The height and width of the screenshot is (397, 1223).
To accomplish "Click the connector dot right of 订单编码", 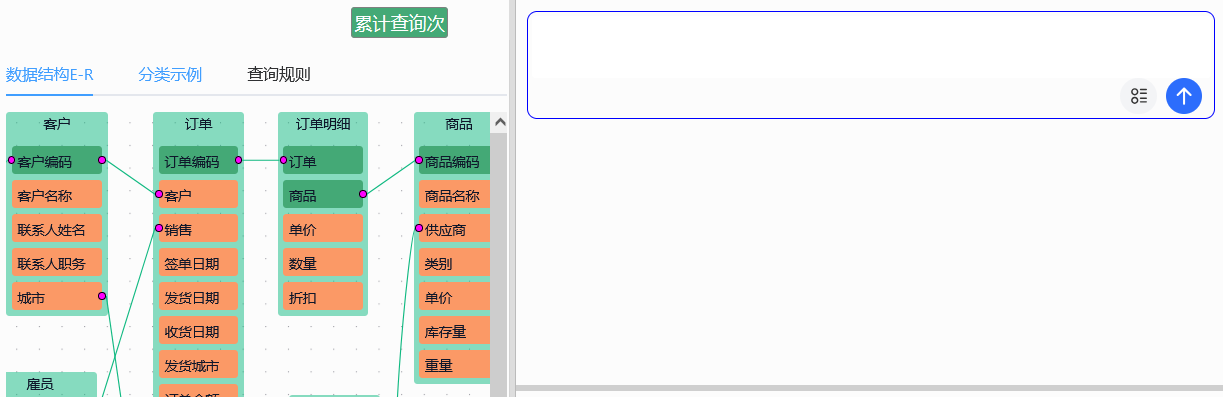I will 238,160.
